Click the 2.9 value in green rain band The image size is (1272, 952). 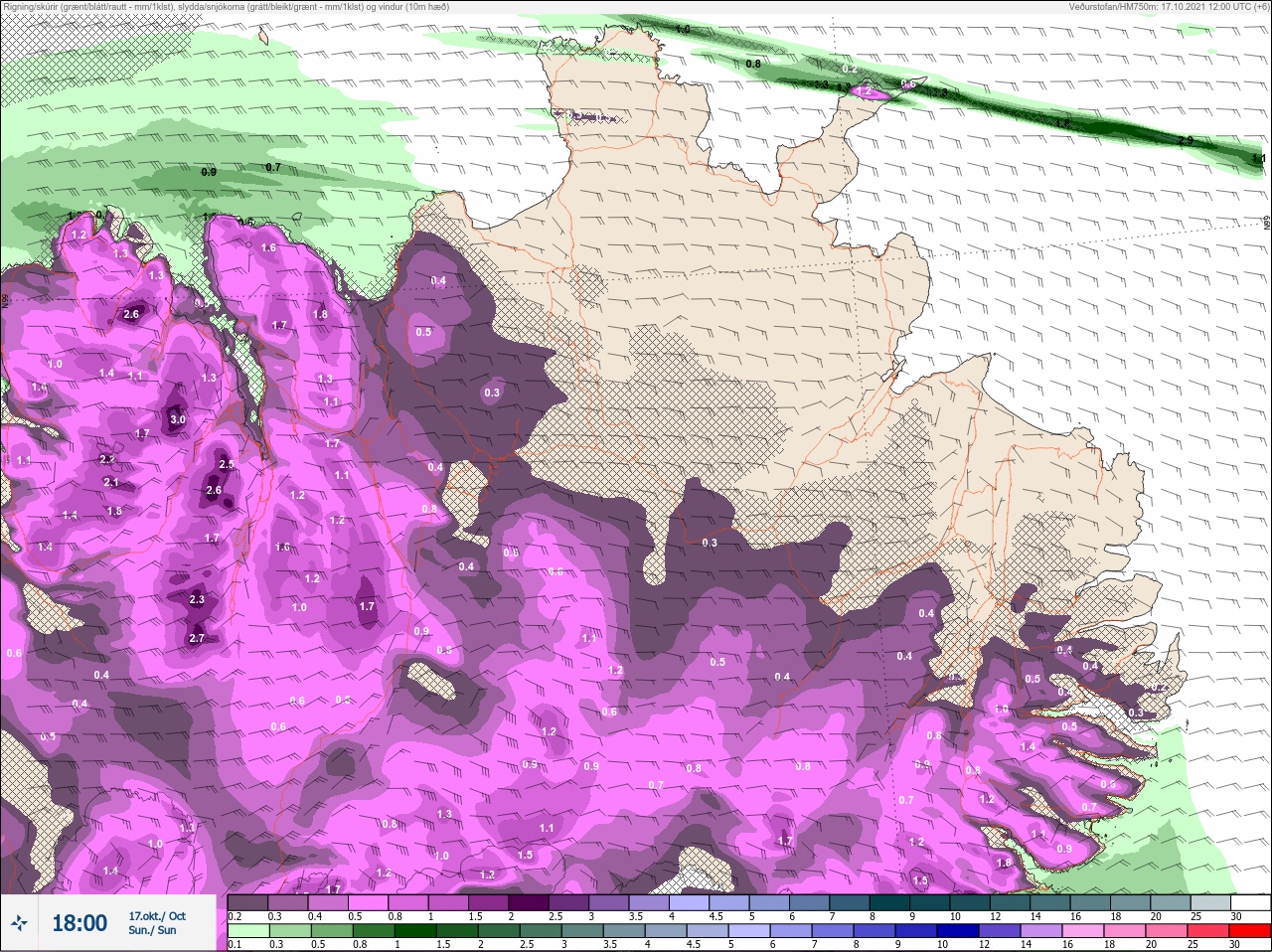pos(1185,141)
